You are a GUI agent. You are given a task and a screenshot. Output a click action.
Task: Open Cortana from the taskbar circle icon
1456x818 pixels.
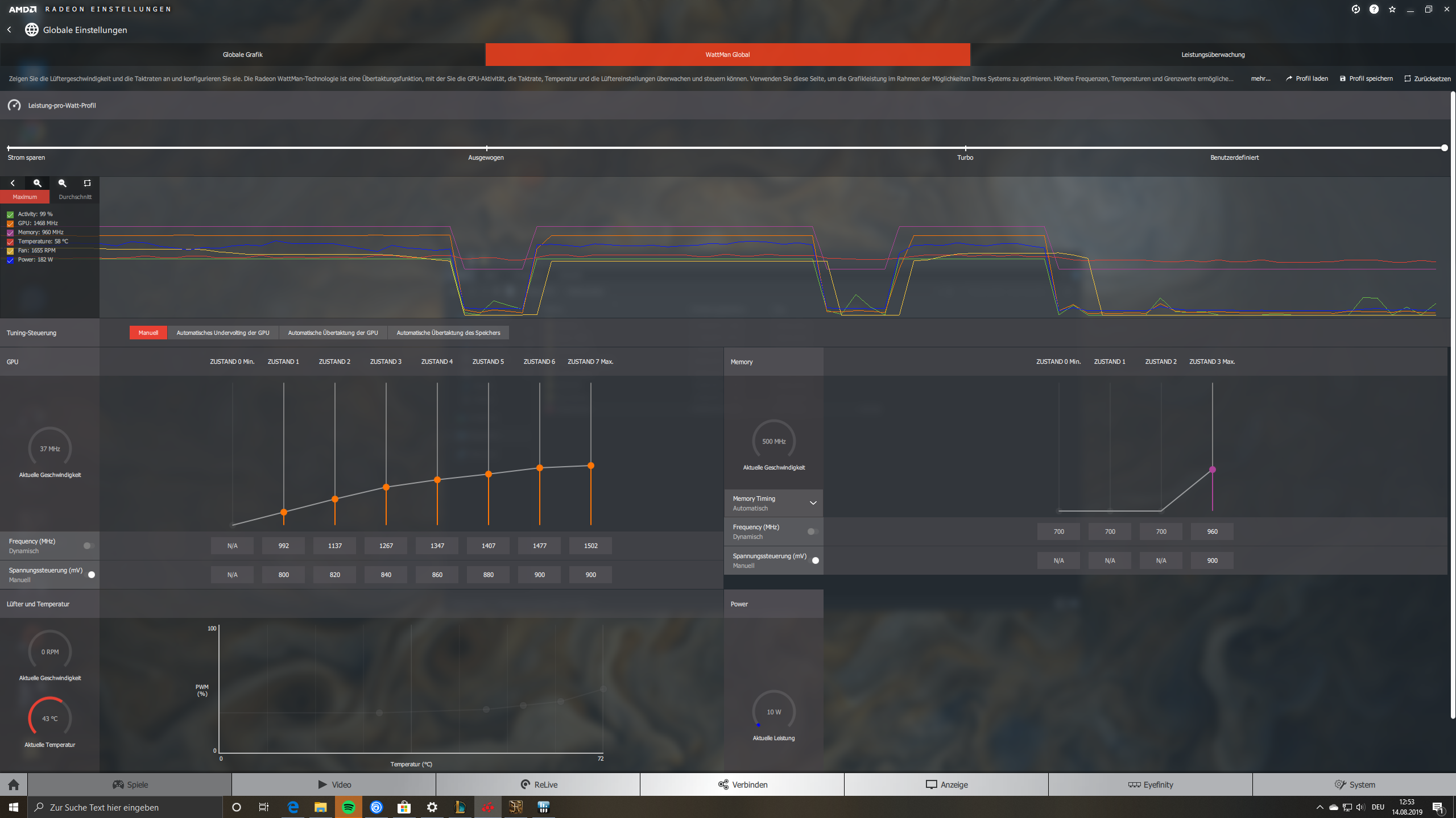tap(237, 807)
